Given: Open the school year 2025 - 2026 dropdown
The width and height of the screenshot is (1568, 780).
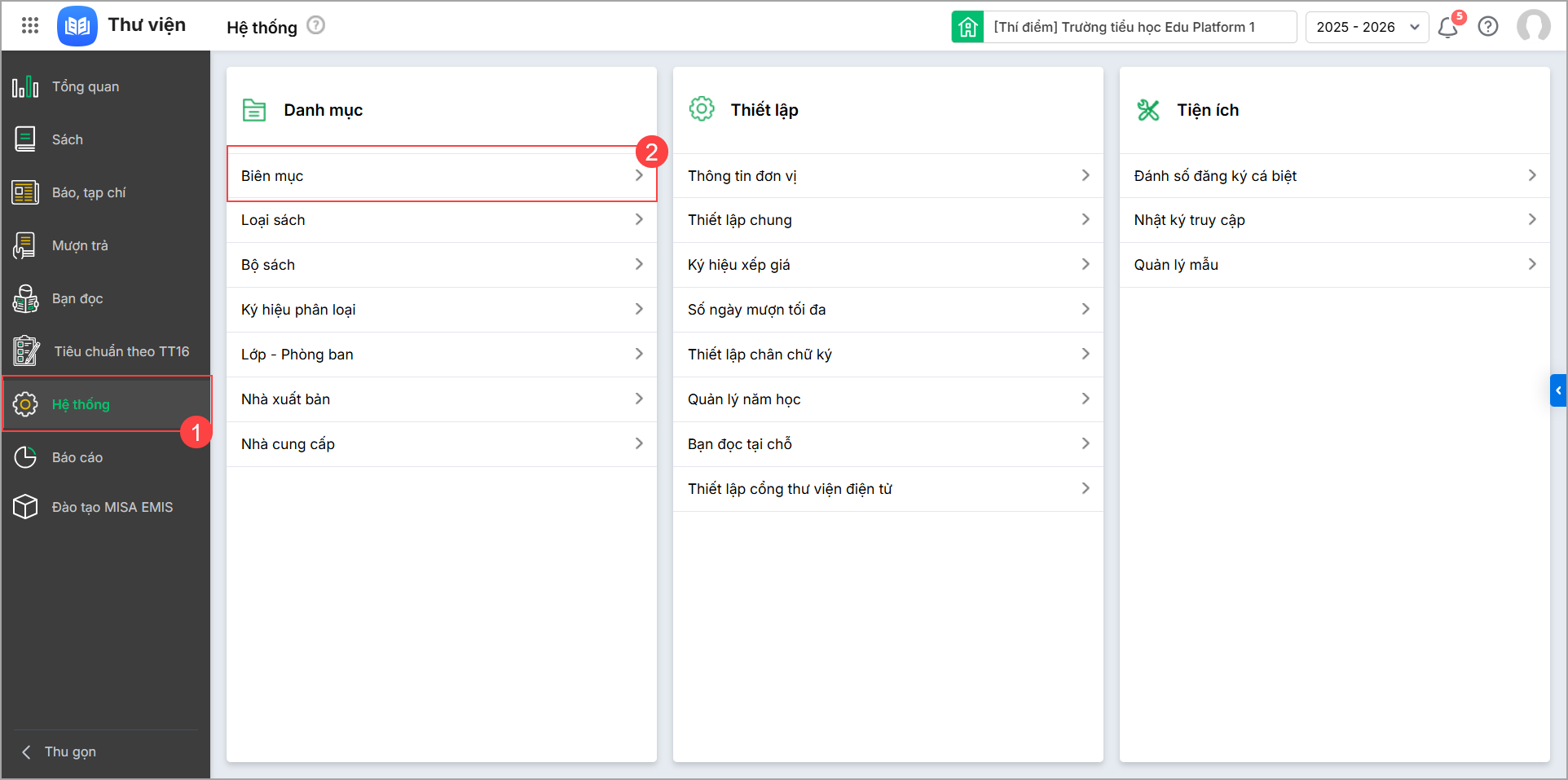Looking at the screenshot, I should (1367, 27).
